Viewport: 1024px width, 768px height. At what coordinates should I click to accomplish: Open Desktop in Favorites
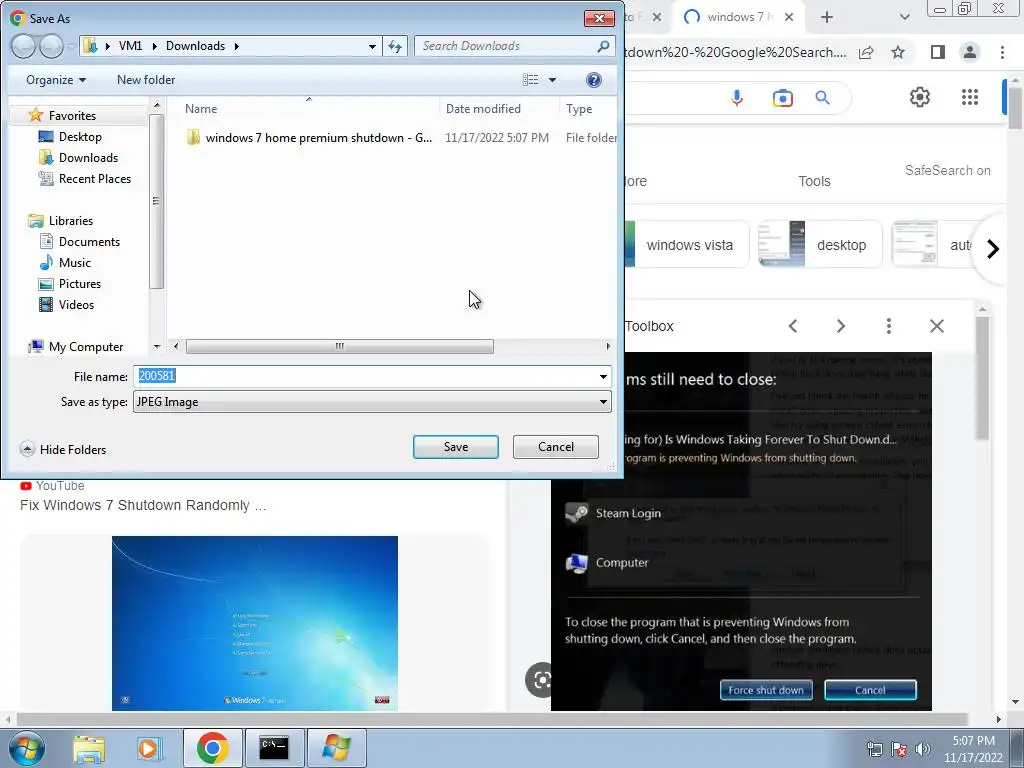[80, 136]
